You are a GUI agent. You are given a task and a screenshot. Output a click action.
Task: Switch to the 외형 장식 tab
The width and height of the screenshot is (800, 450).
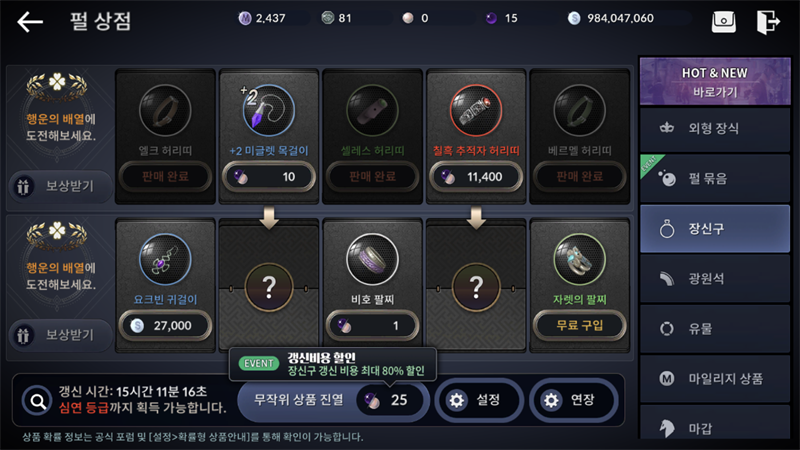click(715, 128)
